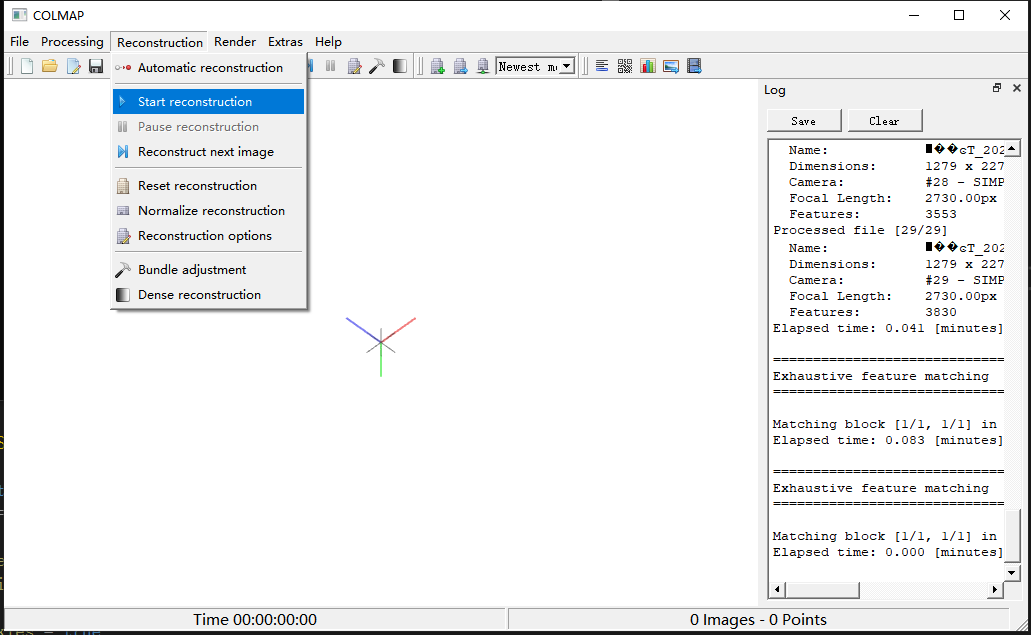1031x635 pixels.
Task: Click the 'Time 00:00:00:00' status bar text
Action: pos(255,620)
